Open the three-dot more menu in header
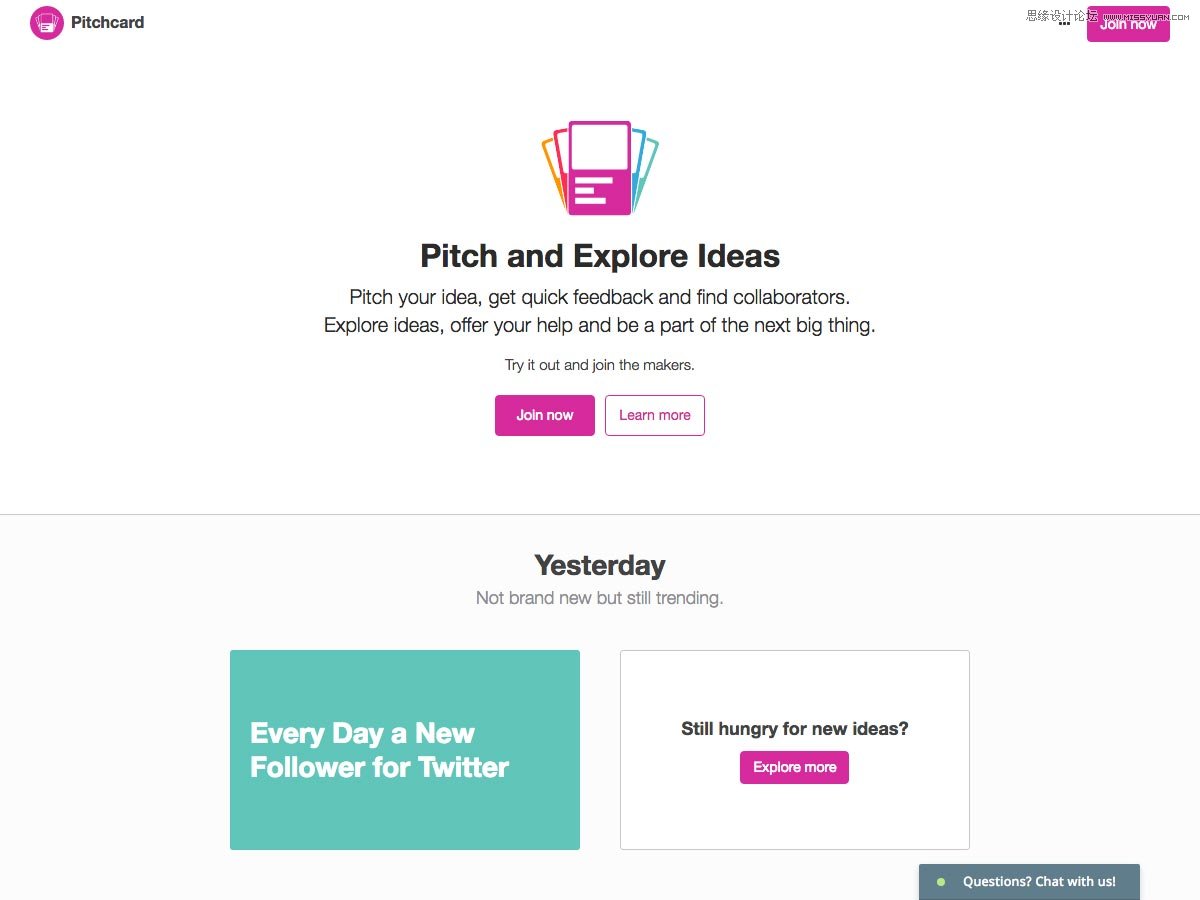Image resolution: width=1200 pixels, height=900 pixels. tap(1064, 23)
